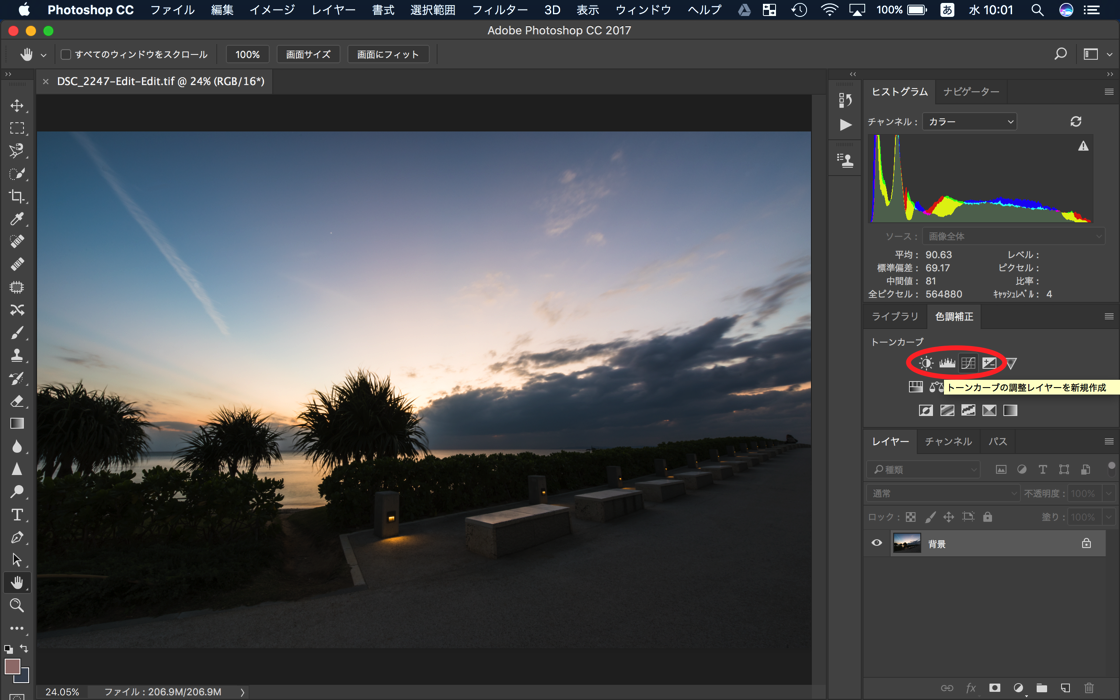Create a Curves adjustment layer

click(968, 363)
